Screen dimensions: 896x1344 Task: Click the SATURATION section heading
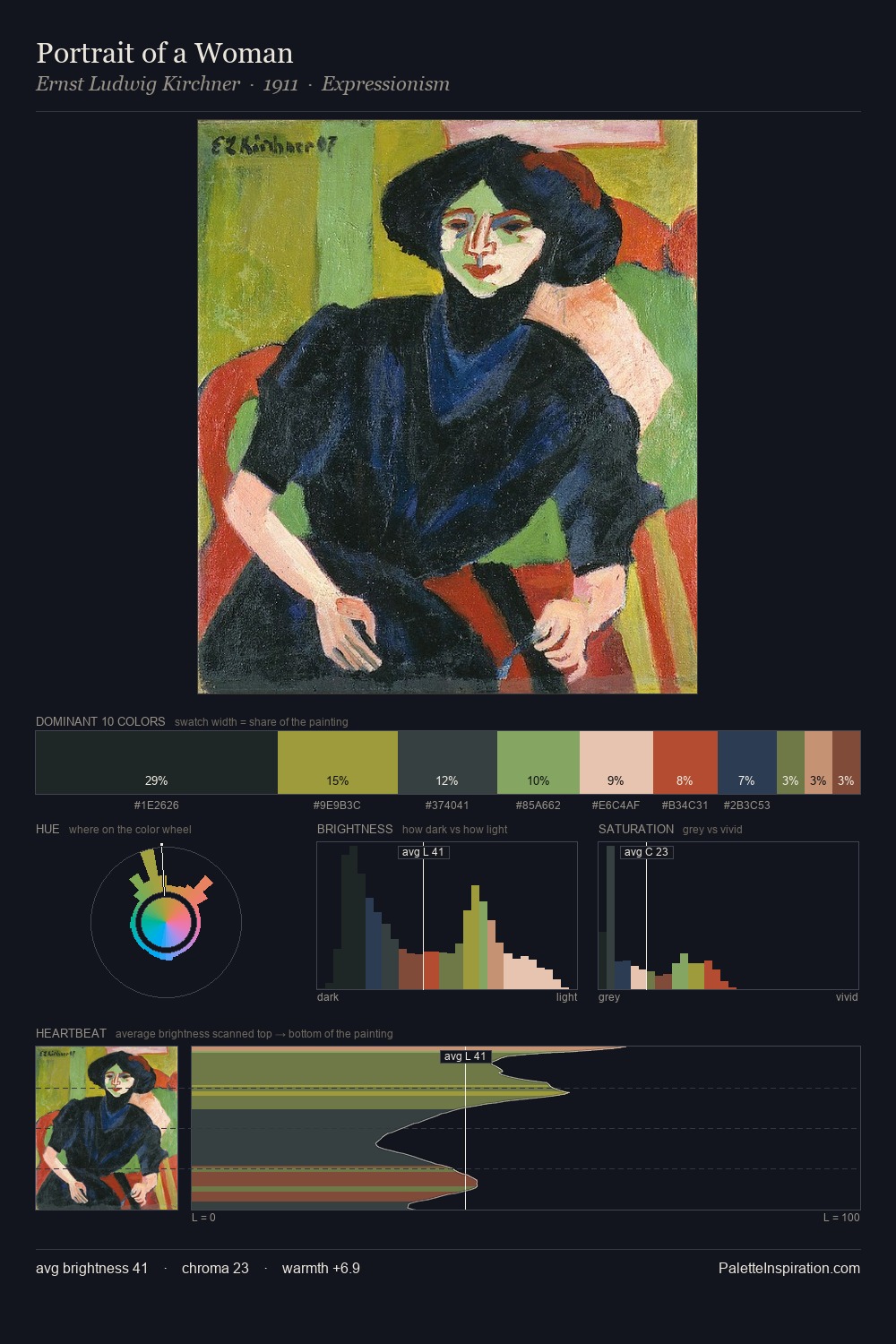[636, 829]
